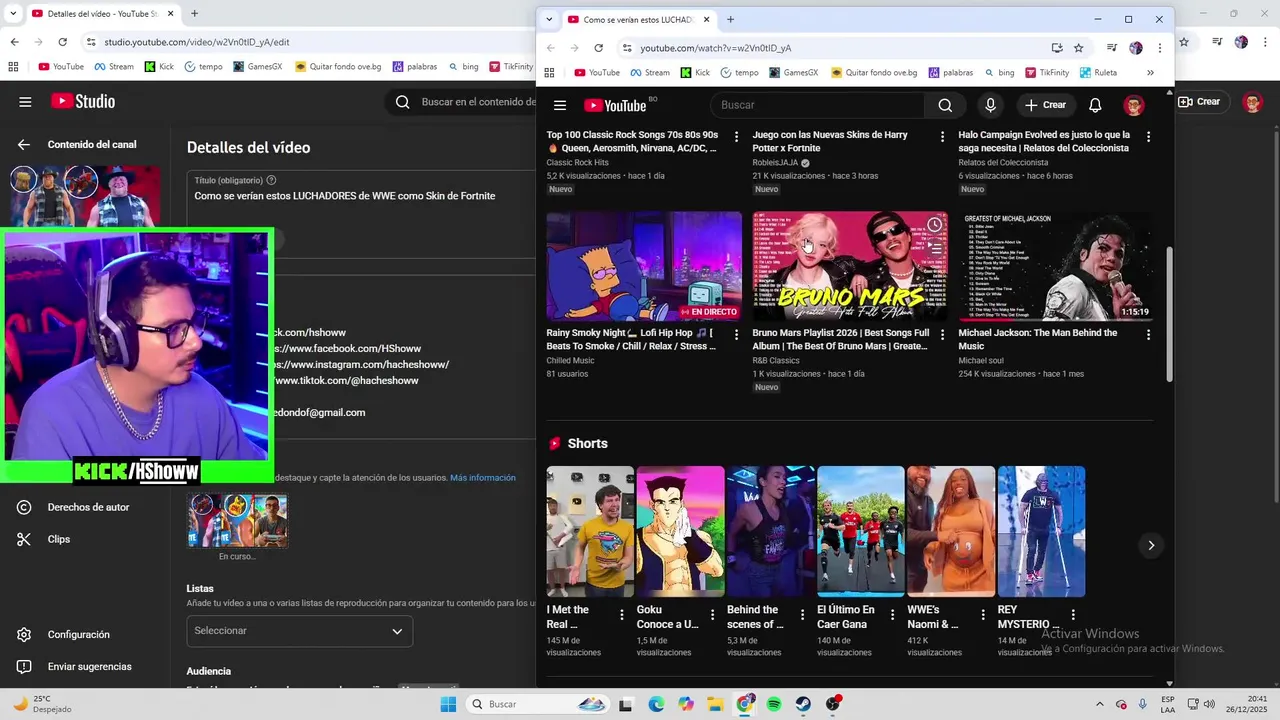Show next Shorts with right arrow
Image resolution: width=1280 pixels, height=720 pixels.
pos(1151,545)
